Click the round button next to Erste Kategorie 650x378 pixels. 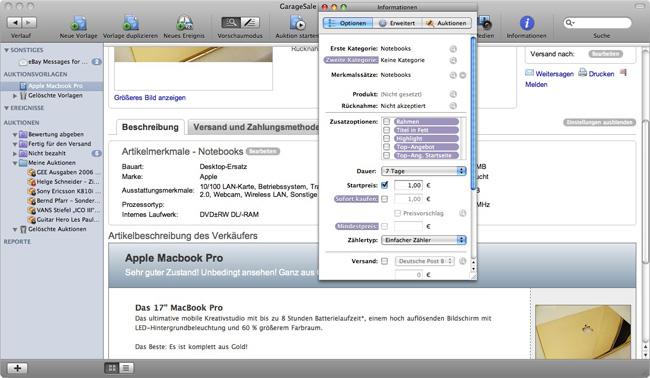pyautogui.click(x=453, y=49)
